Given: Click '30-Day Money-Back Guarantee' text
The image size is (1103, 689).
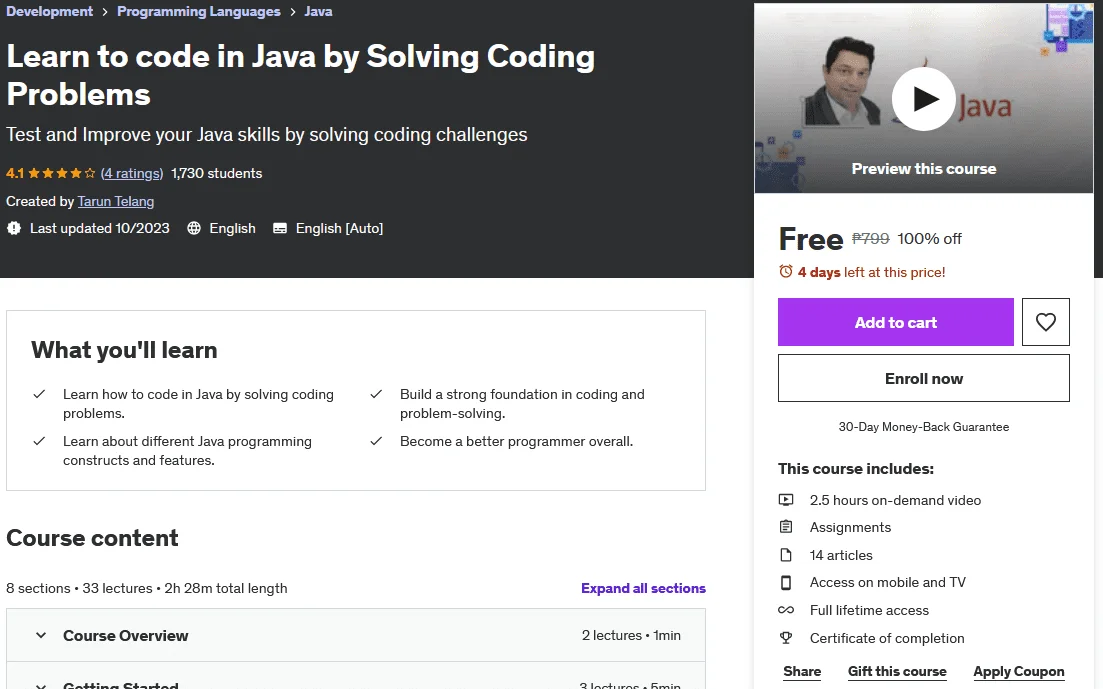Looking at the screenshot, I should [x=924, y=426].
